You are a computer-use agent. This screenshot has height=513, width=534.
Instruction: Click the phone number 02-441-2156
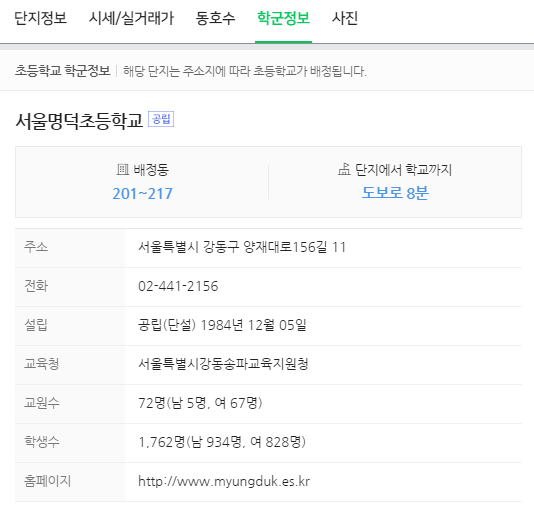(178, 286)
